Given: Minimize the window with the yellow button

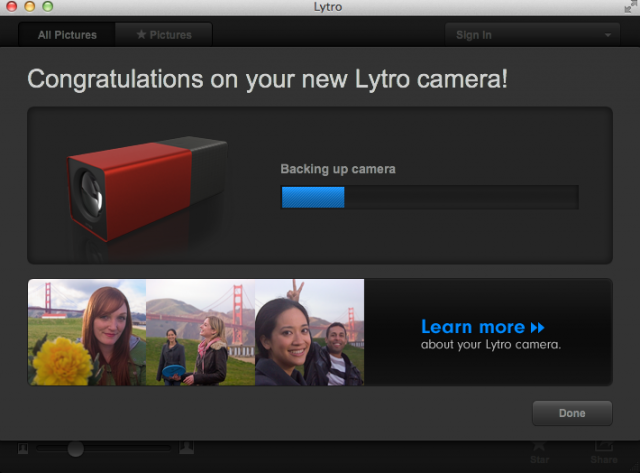Looking at the screenshot, I should pos(30,6).
